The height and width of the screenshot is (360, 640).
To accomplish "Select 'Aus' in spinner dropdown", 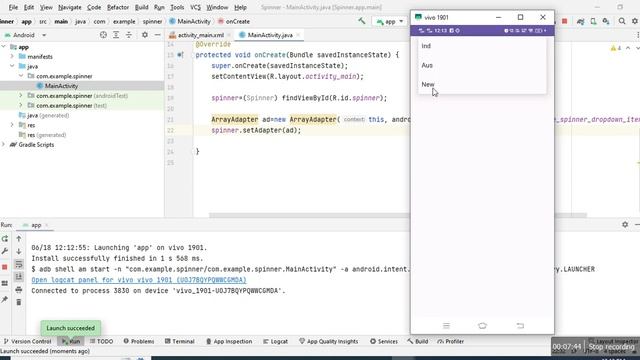I will 482,65.
